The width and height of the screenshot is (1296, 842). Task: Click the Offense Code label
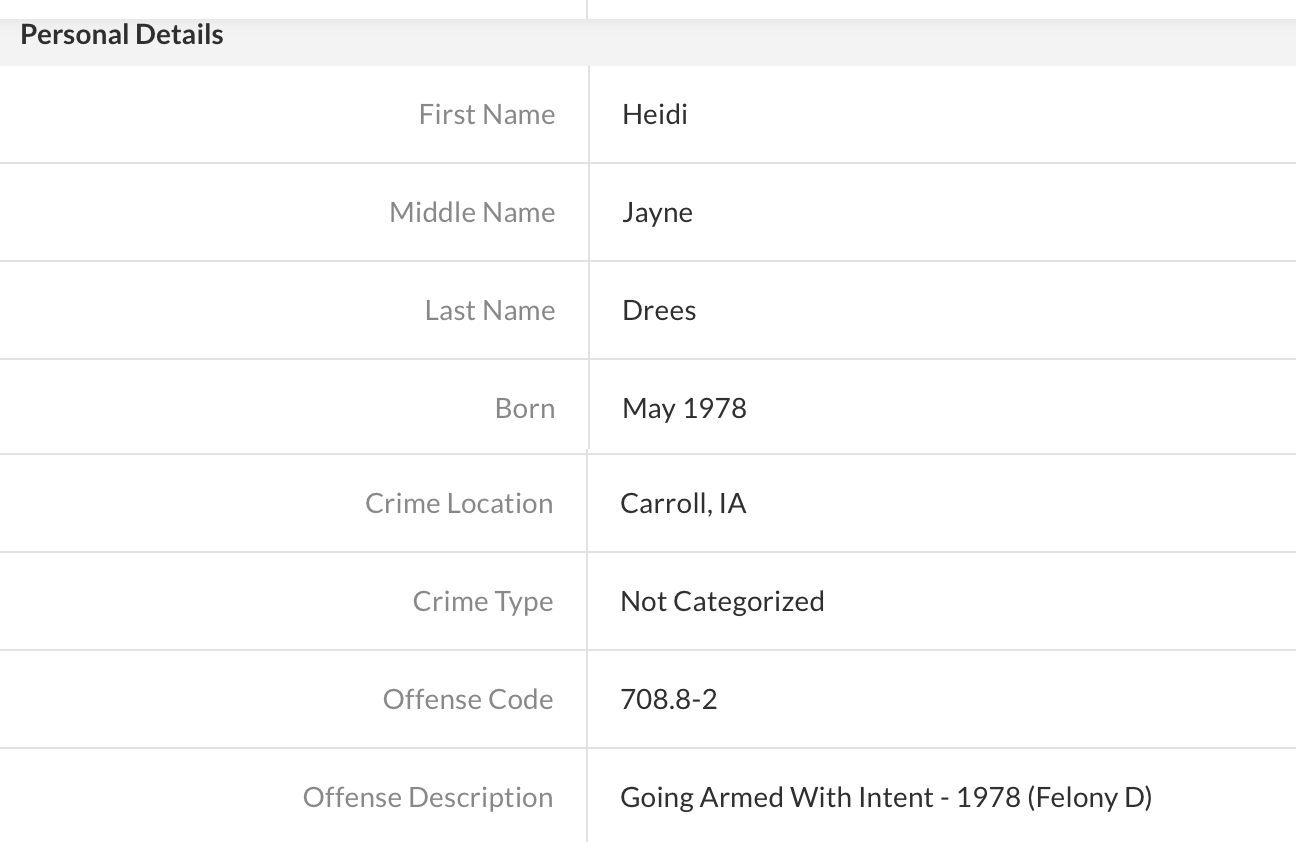[x=467, y=699]
